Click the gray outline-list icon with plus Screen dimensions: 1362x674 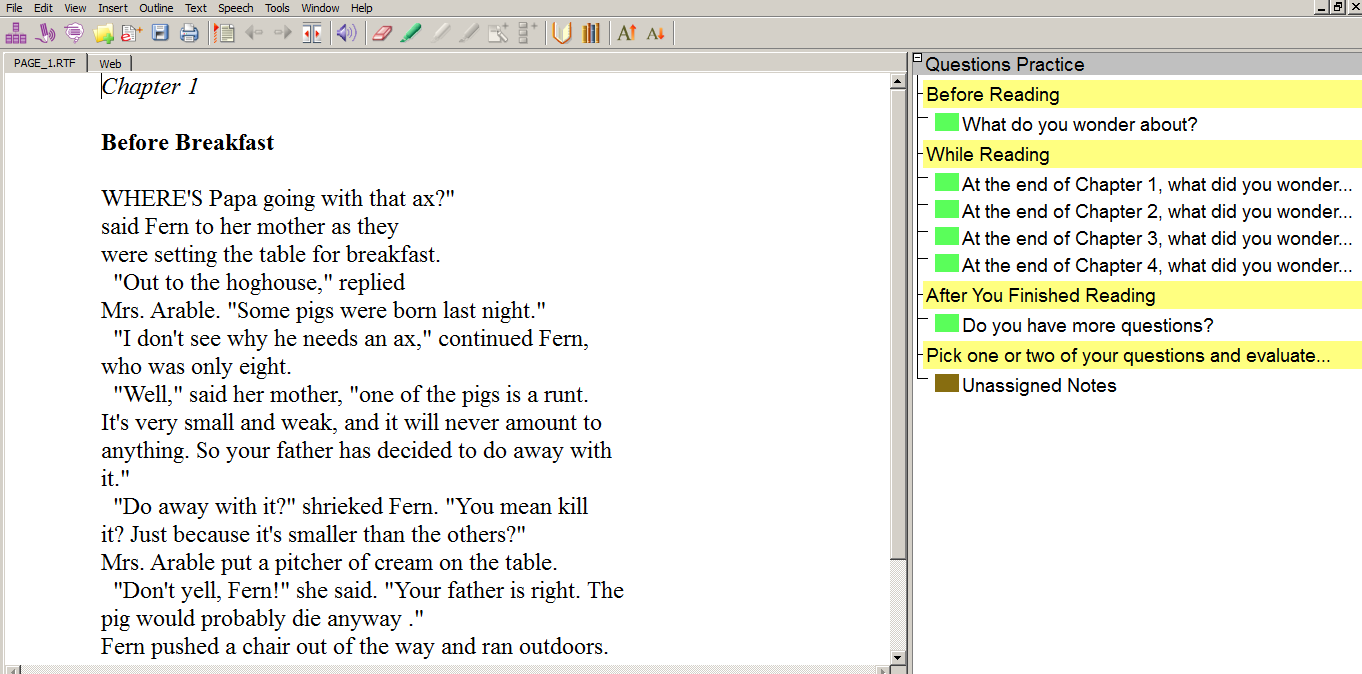tap(528, 33)
